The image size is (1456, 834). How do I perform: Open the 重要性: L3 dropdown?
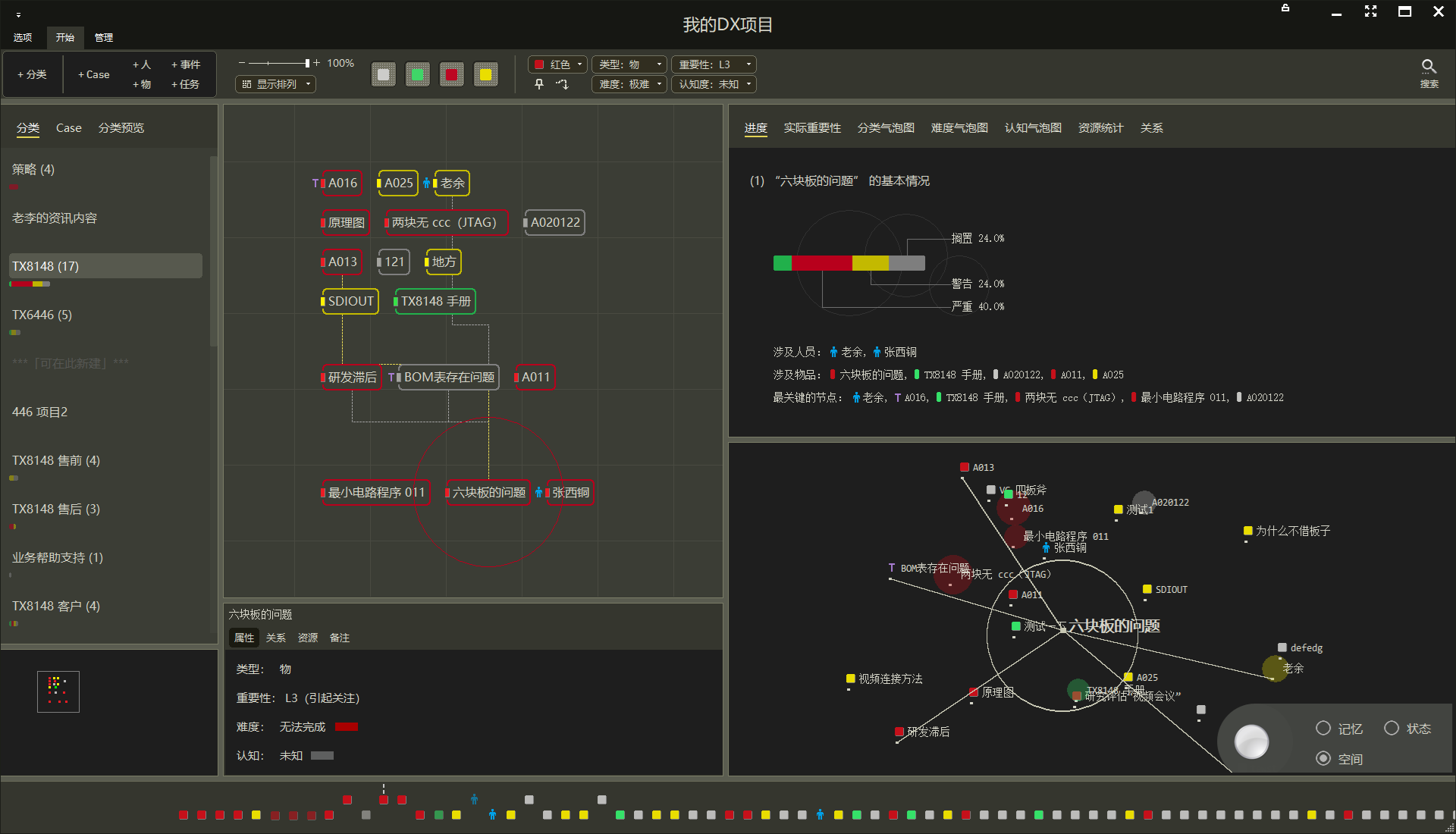point(714,64)
